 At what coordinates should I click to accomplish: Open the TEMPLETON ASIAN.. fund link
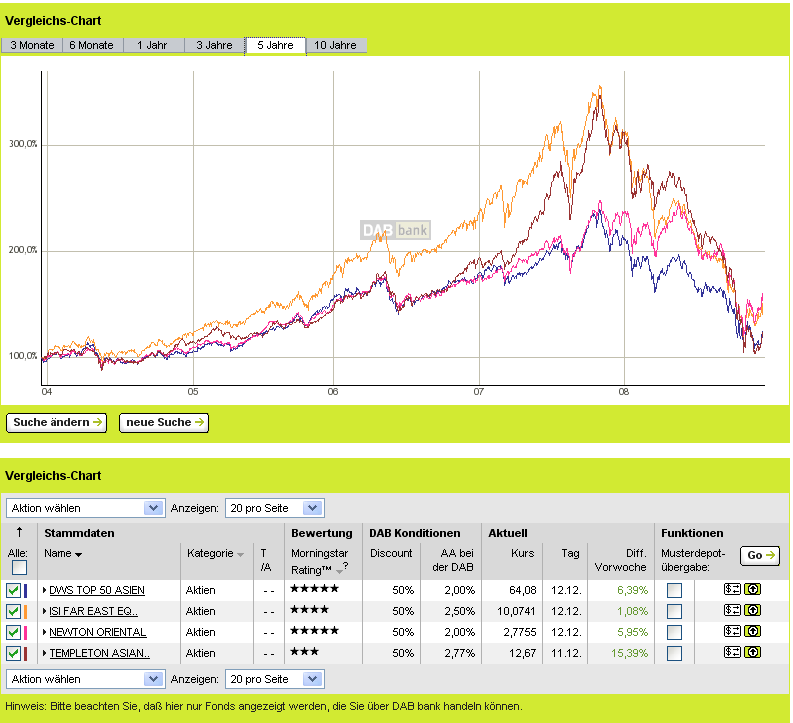click(x=100, y=653)
